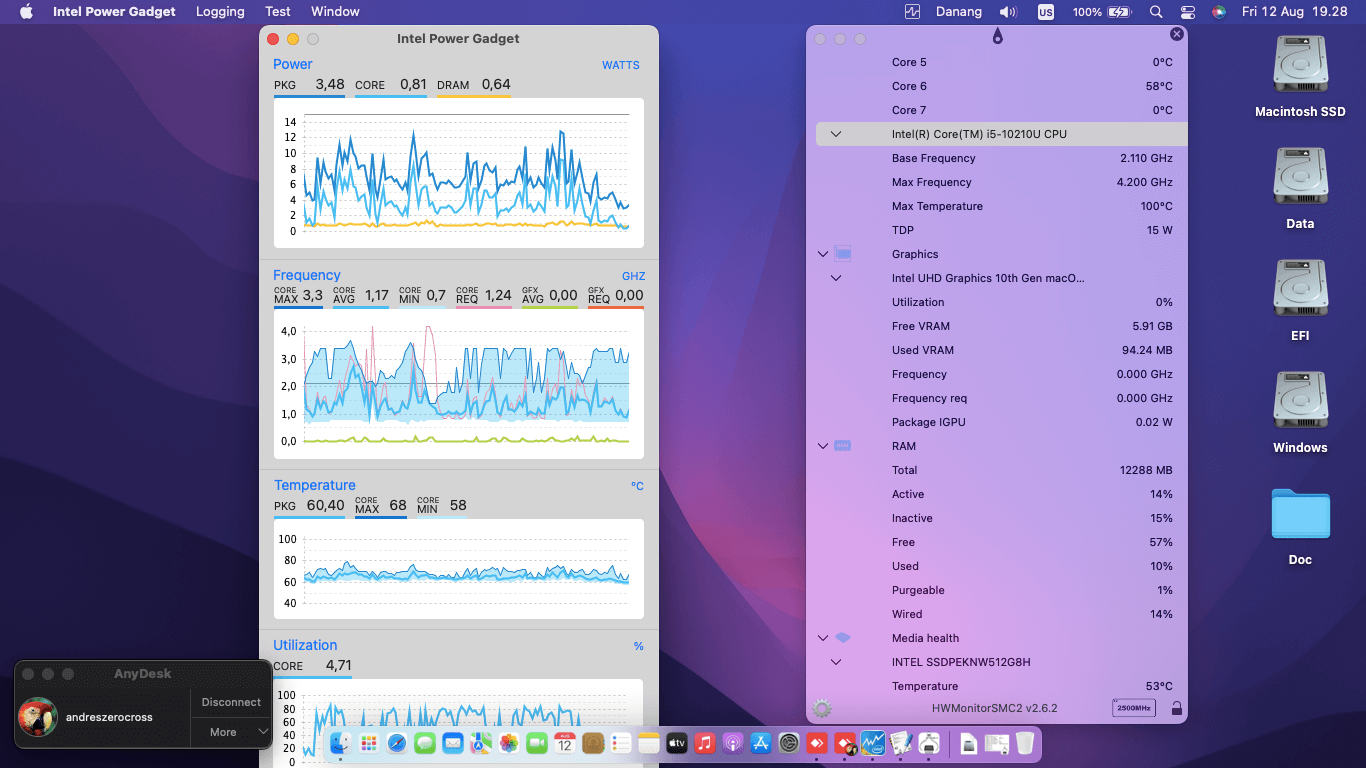
Task: Click the activity monitor menu bar icon
Action: point(912,12)
